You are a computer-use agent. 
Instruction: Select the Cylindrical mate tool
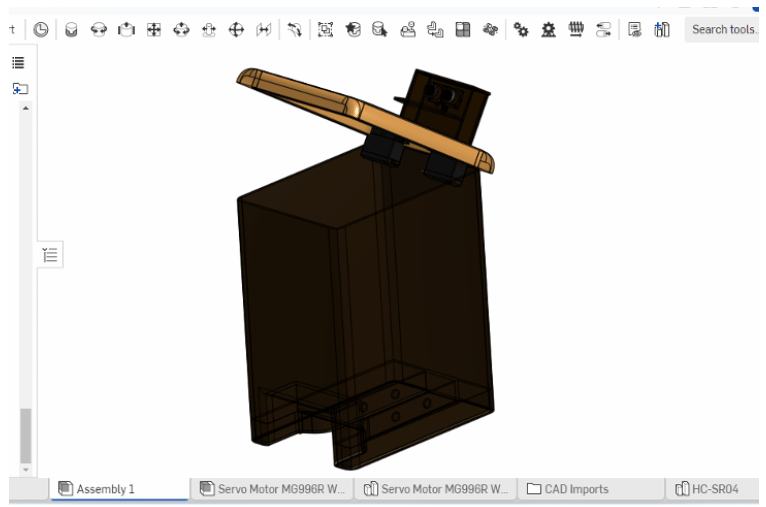[x=181, y=30]
